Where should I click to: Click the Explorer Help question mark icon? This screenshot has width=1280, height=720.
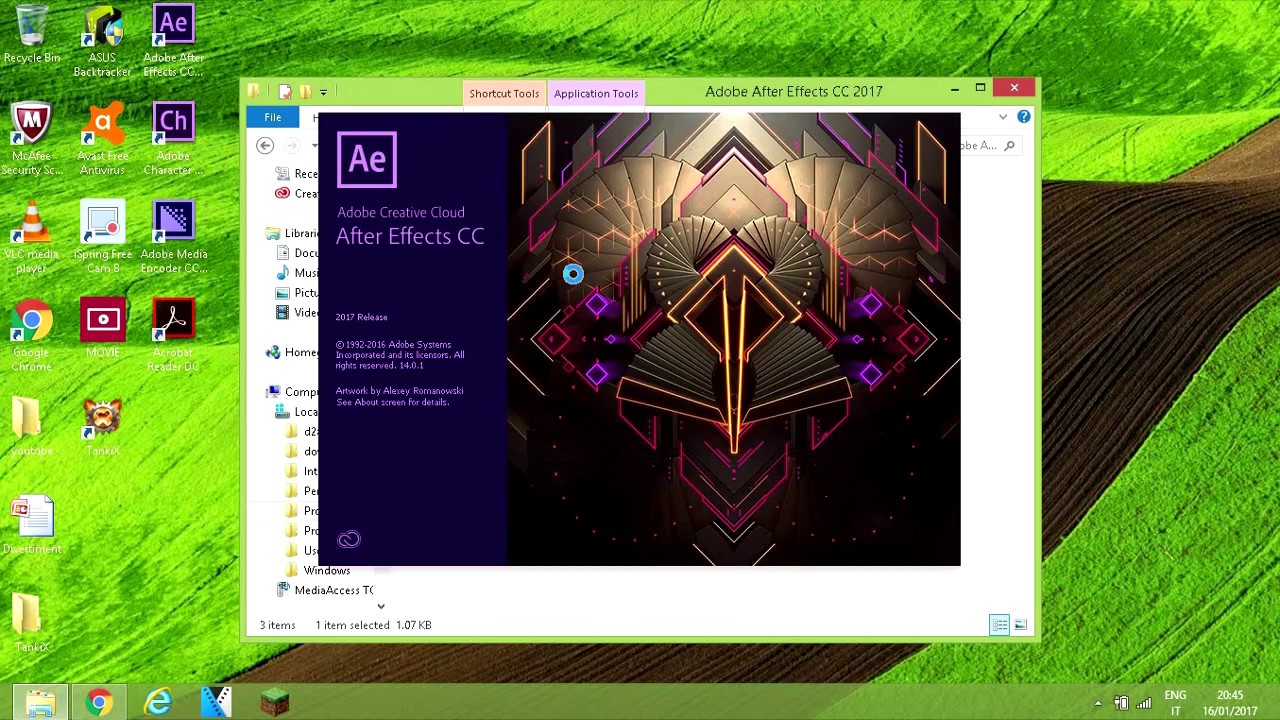(1023, 117)
